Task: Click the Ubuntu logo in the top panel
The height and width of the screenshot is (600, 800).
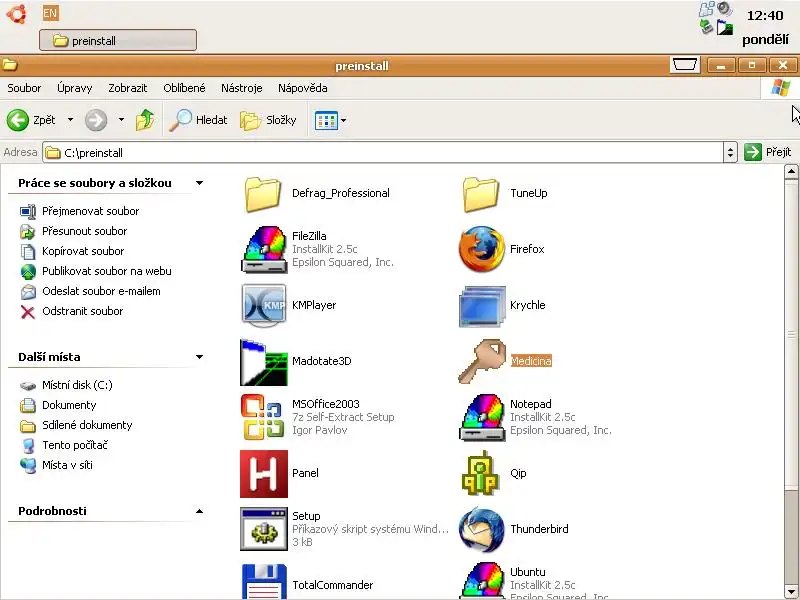Action: click(16, 13)
